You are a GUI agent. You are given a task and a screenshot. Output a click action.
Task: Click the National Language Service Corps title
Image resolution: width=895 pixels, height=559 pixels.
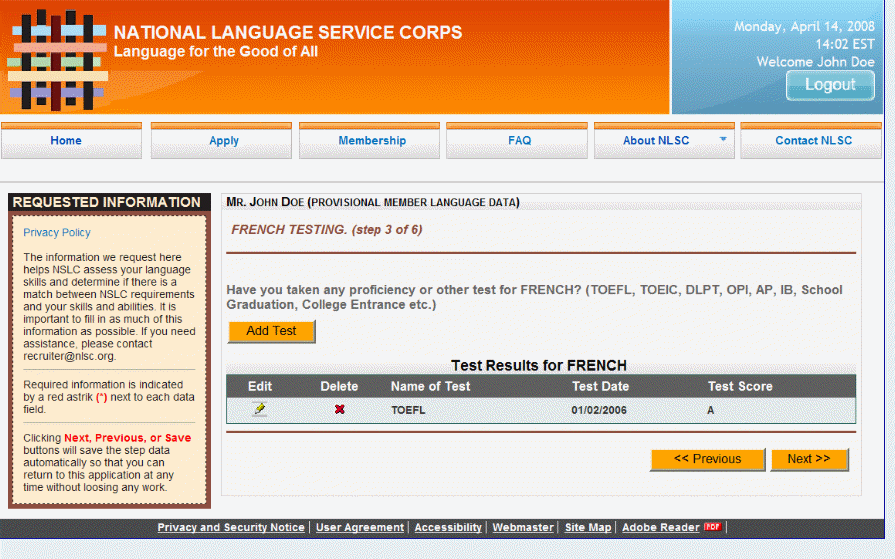[288, 32]
